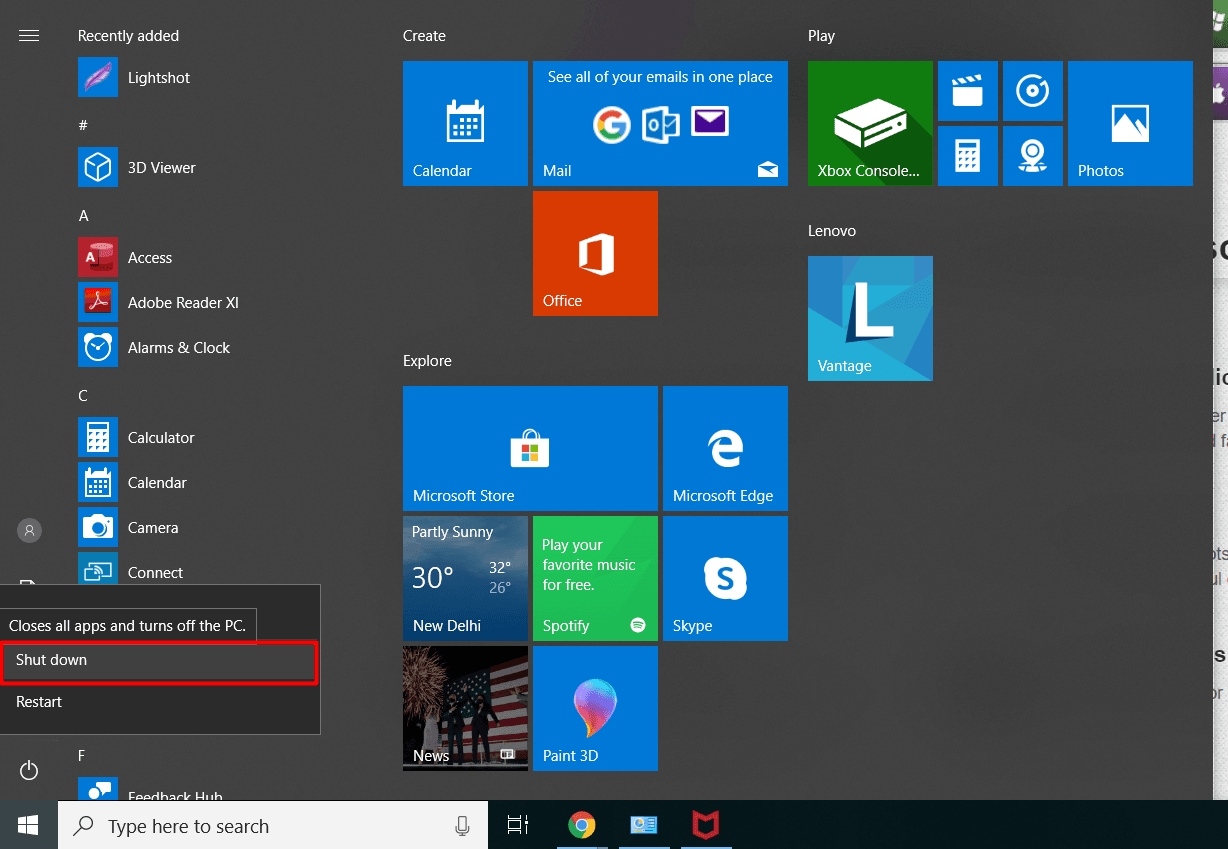Open the Movies & TV clapperboard tile

click(967, 91)
